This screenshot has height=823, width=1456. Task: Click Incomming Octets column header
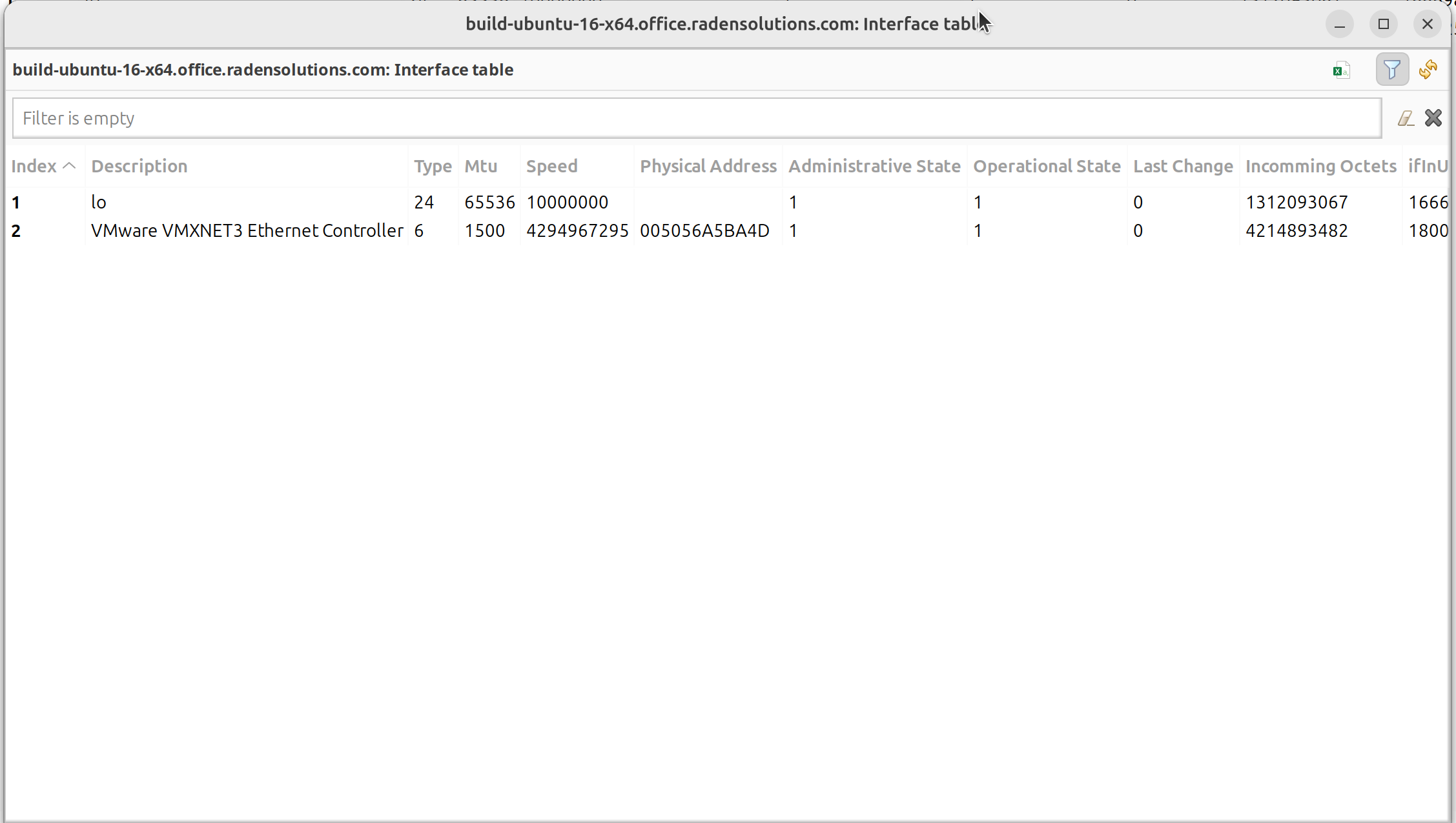(1320, 167)
